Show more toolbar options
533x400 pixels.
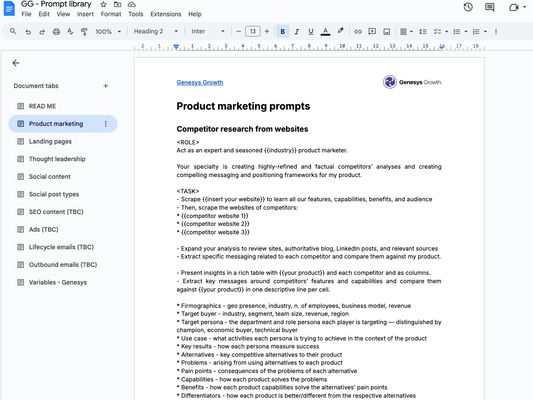tap(496, 32)
